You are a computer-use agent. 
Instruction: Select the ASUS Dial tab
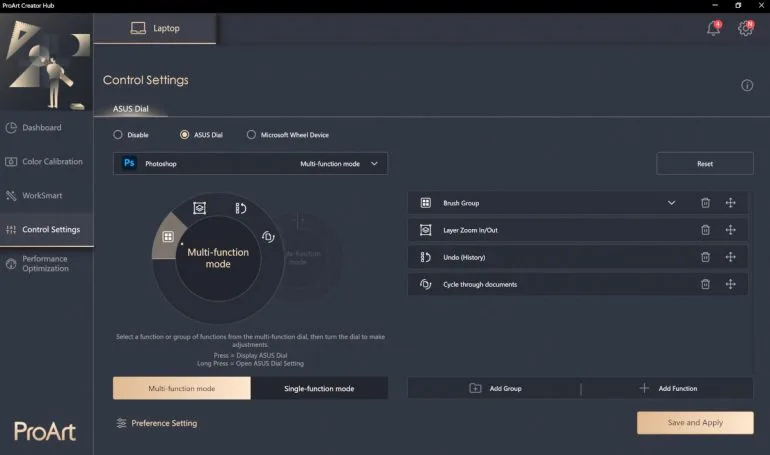pos(131,109)
